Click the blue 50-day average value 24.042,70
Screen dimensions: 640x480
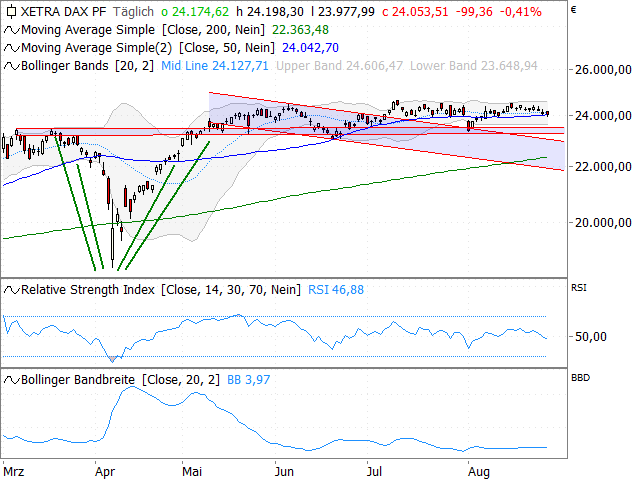pyautogui.click(x=310, y=48)
